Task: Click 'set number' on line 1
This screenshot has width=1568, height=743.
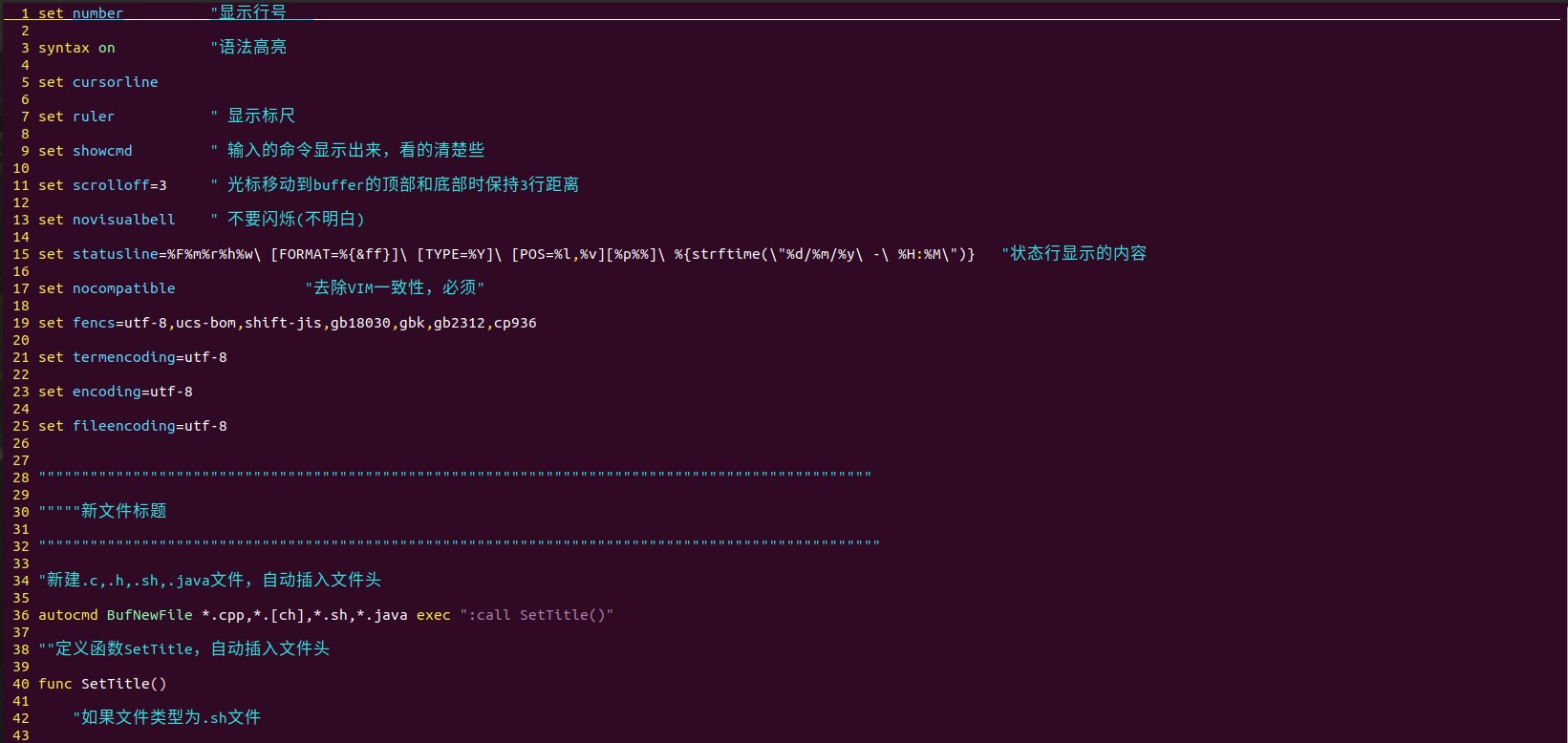Action: [80, 13]
